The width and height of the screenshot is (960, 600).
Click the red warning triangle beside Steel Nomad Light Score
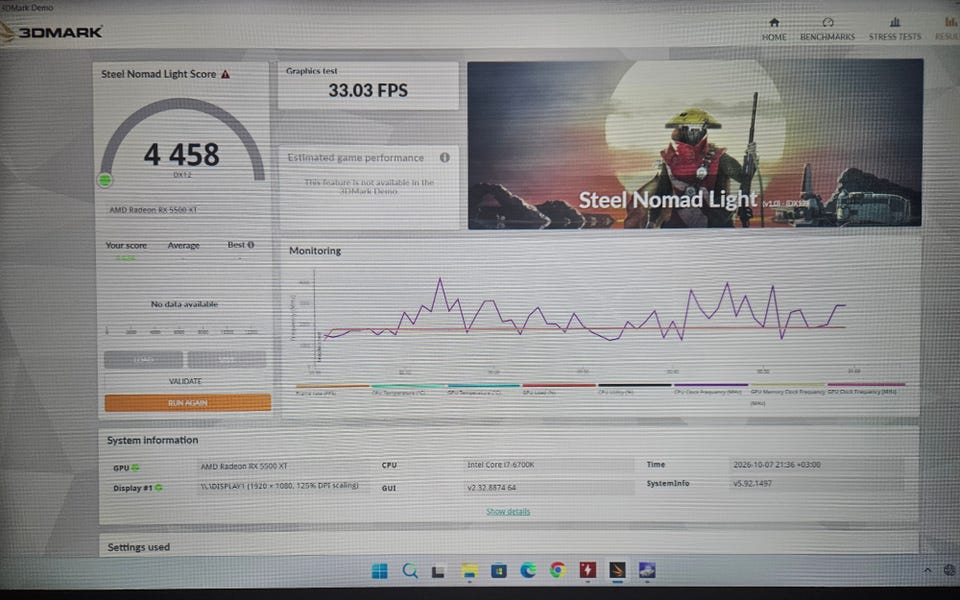[x=225, y=74]
